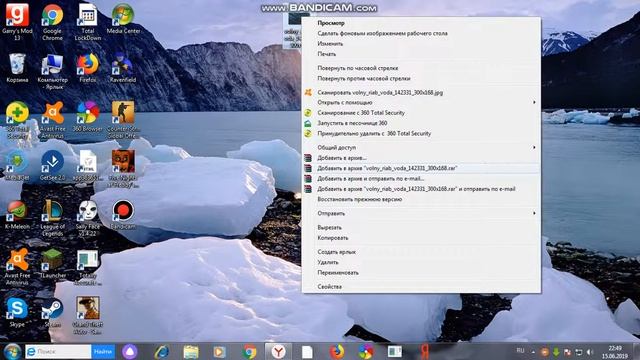Click the Найти search button on the taskbar
The width and height of the screenshot is (640, 360).
103,351
